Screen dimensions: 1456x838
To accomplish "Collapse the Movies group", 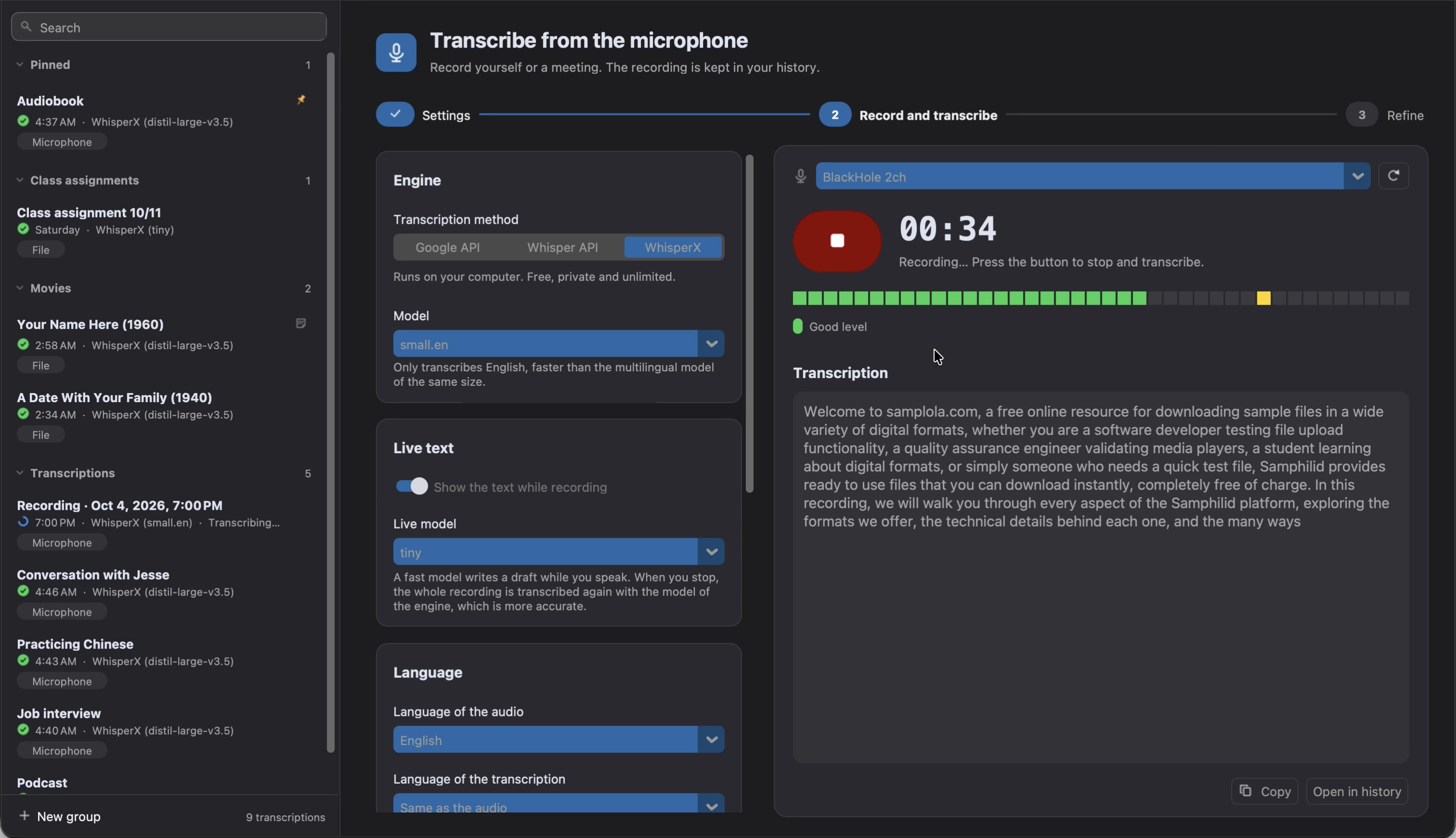I will click(x=20, y=288).
